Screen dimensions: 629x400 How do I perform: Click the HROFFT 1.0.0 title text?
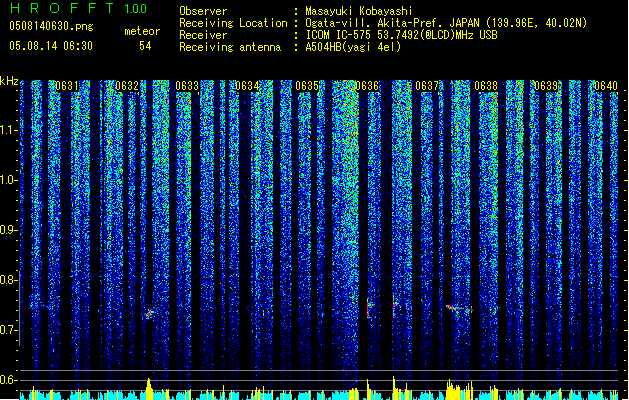79,8
